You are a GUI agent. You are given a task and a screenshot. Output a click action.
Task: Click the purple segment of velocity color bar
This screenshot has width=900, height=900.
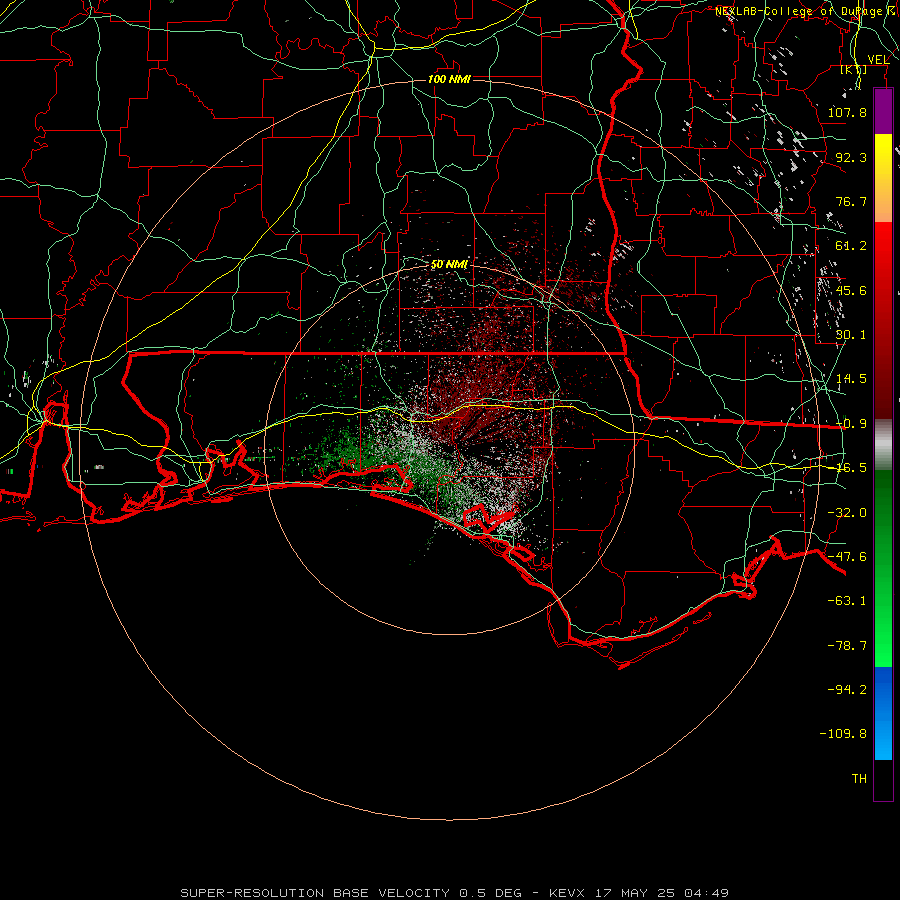click(883, 112)
